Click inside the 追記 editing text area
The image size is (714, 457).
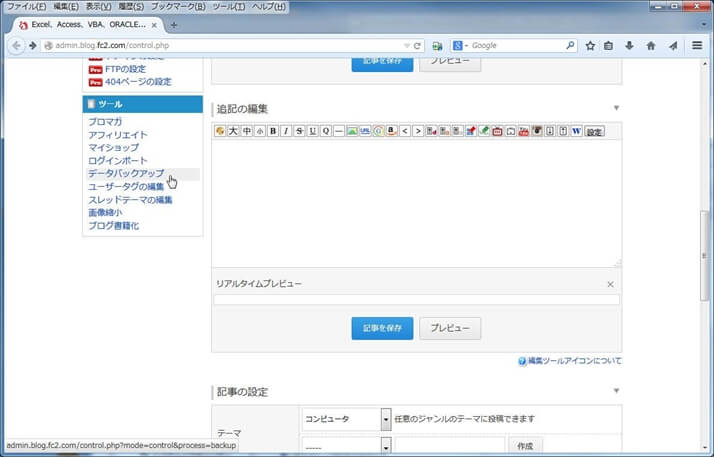pyautogui.click(x=416, y=203)
